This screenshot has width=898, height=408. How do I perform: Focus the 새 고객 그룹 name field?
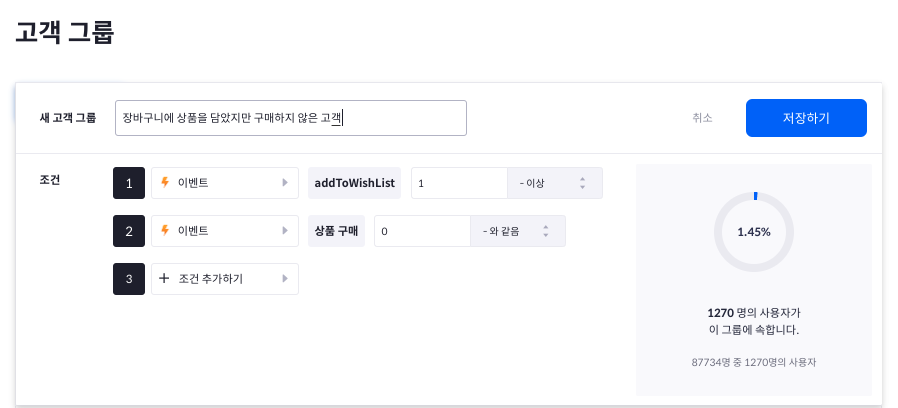click(x=290, y=118)
